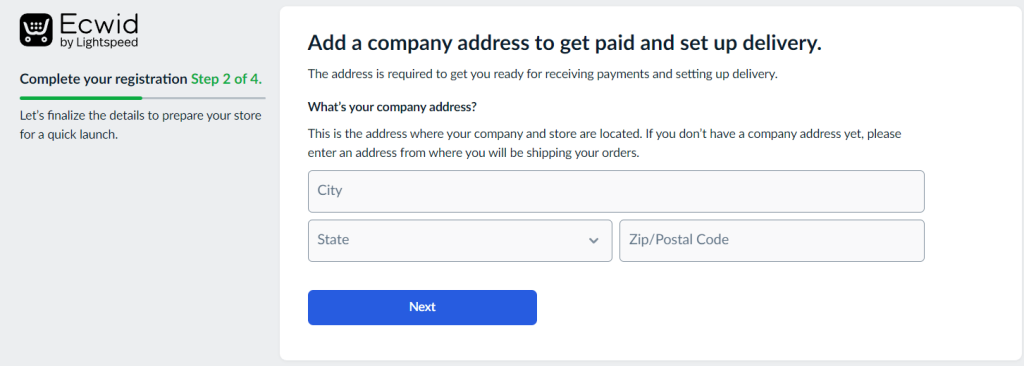Click the 'address is required' subtitle sentence
The height and width of the screenshot is (366, 1024).
tap(543, 75)
